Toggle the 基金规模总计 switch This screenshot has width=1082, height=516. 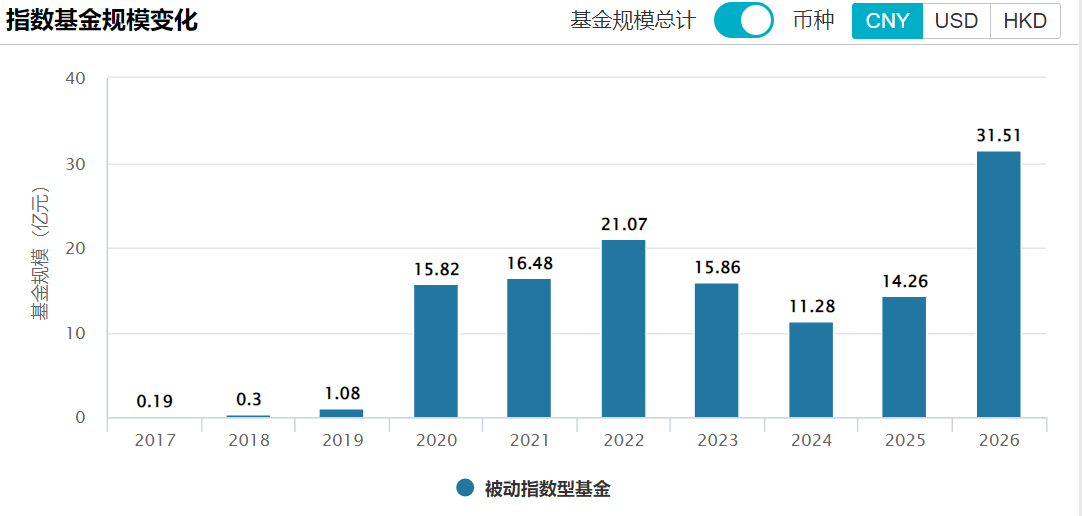tap(743, 20)
